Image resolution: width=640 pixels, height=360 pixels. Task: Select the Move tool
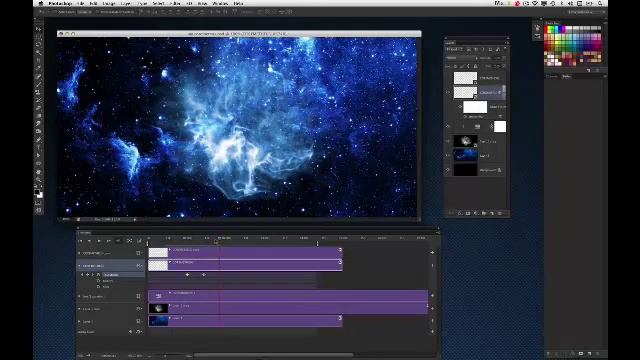coord(39,29)
